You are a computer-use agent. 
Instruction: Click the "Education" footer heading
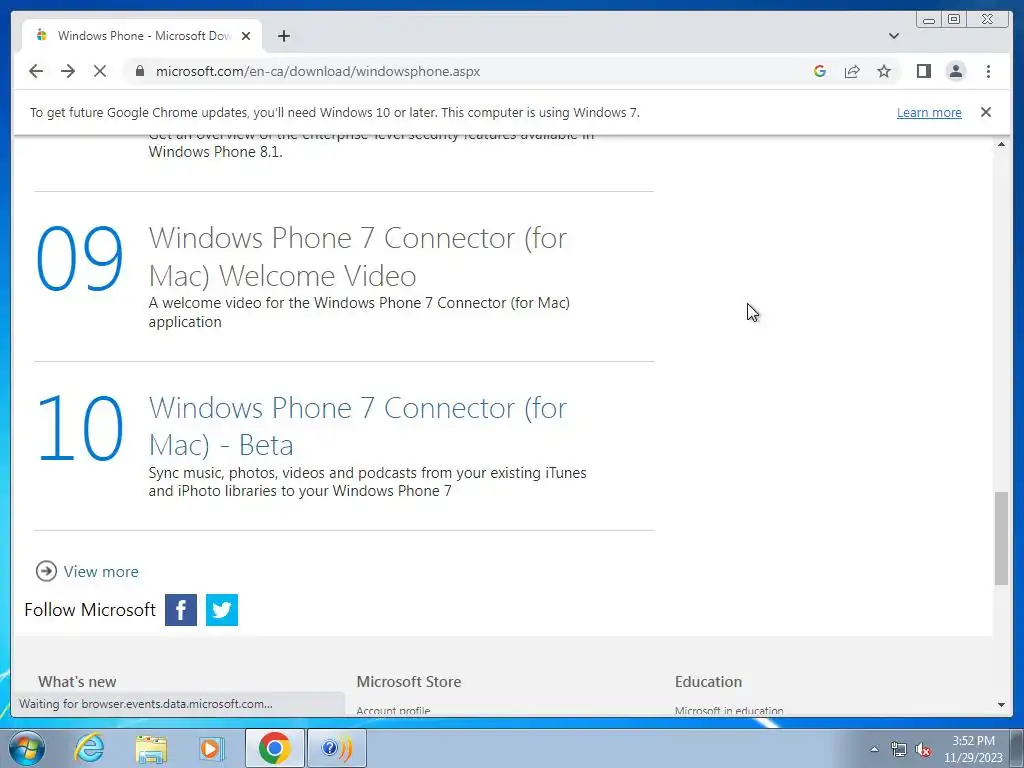click(709, 682)
